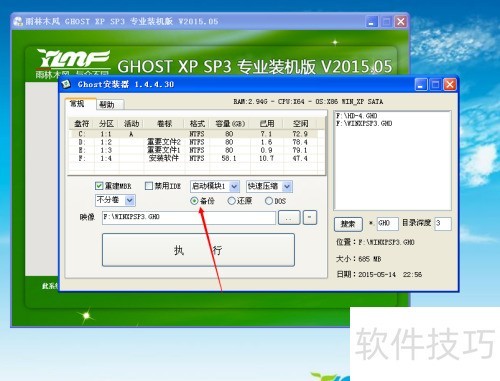500x381 pixels.
Task: Maximize the Ghost安装器 window
Action: point(435,85)
